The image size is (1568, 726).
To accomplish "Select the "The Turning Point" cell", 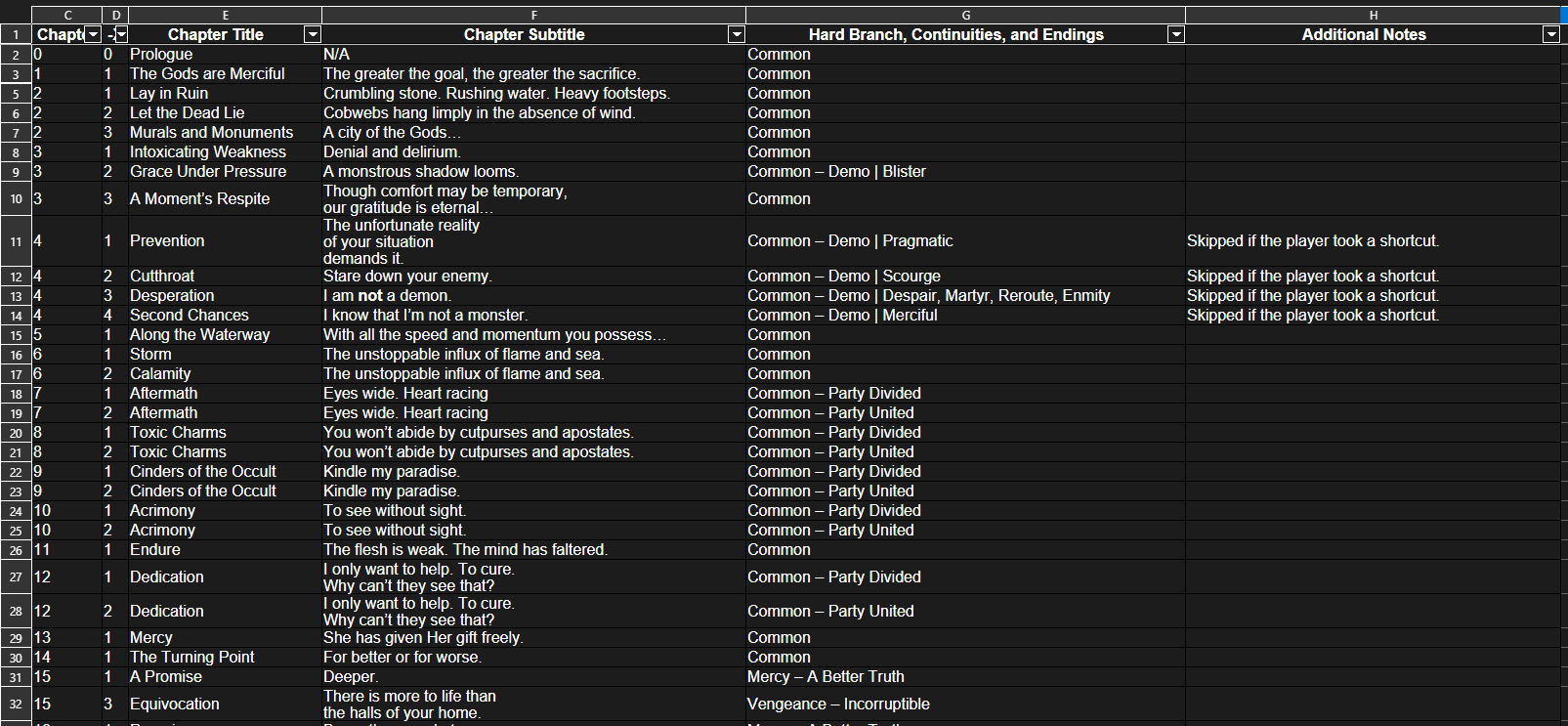I will (x=226, y=658).
